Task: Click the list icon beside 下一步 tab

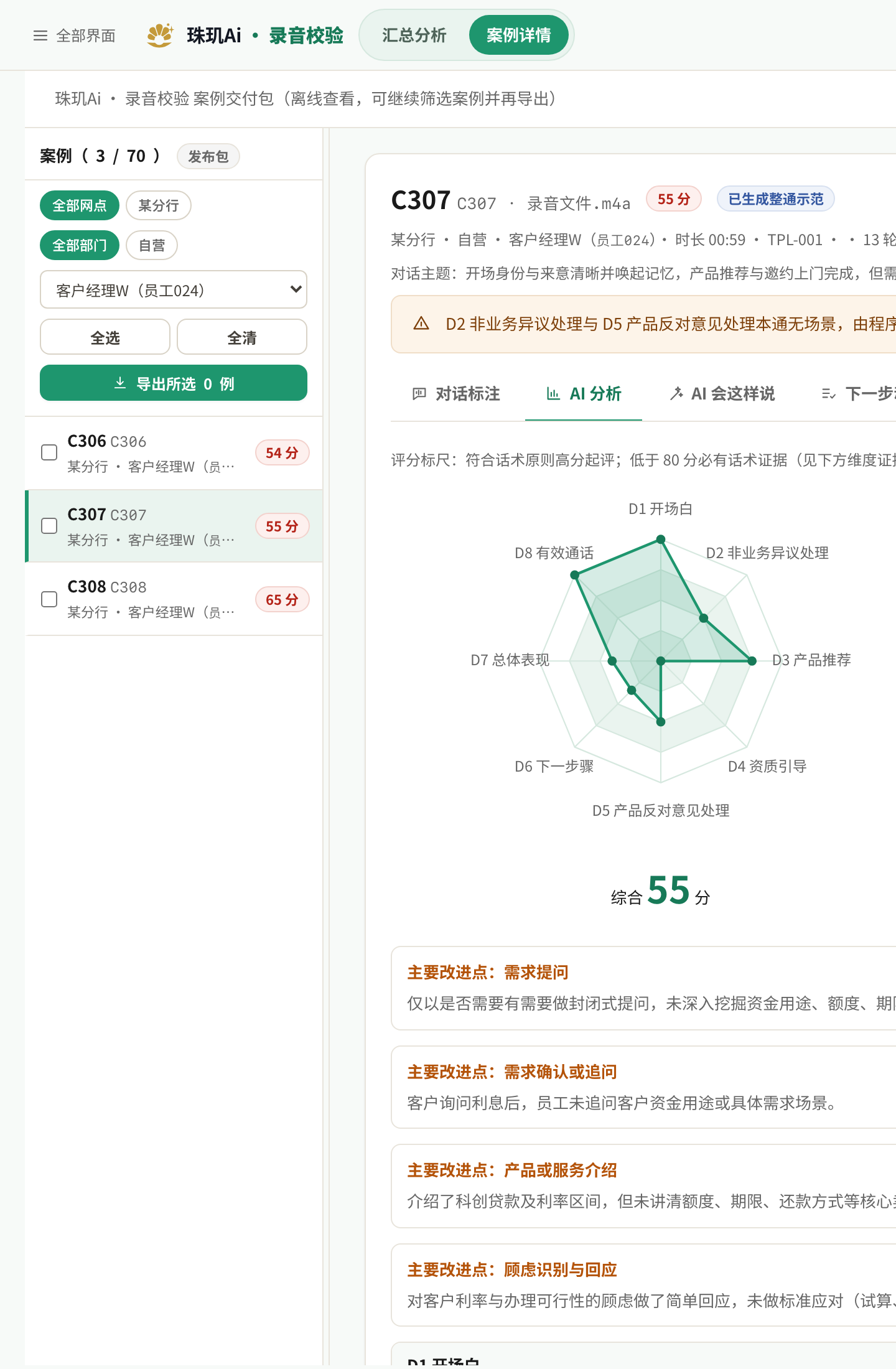Action: [829, 393]
